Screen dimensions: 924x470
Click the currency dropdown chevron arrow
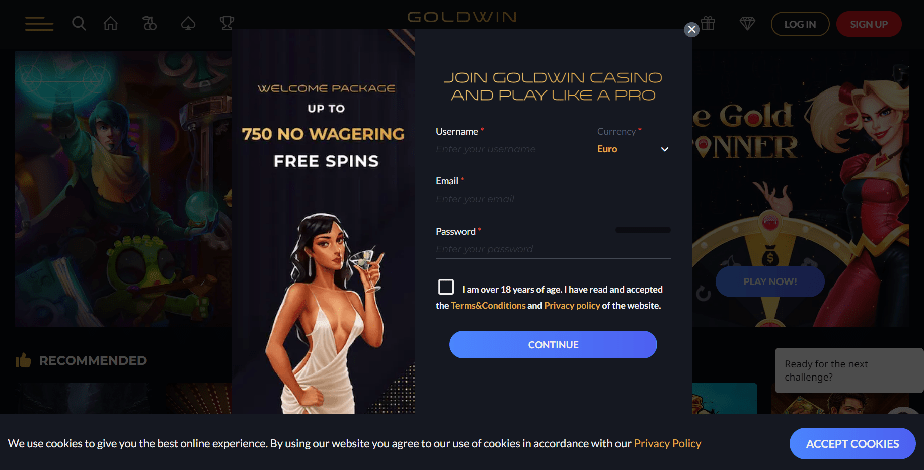pos(665,149)
